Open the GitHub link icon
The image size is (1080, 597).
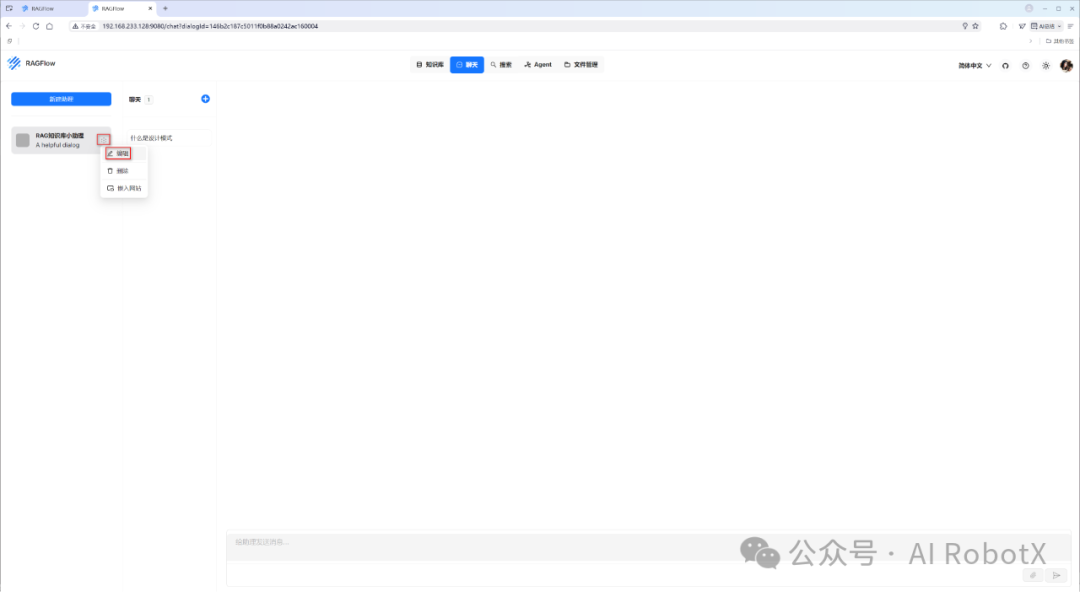[x=1006, y=66]
